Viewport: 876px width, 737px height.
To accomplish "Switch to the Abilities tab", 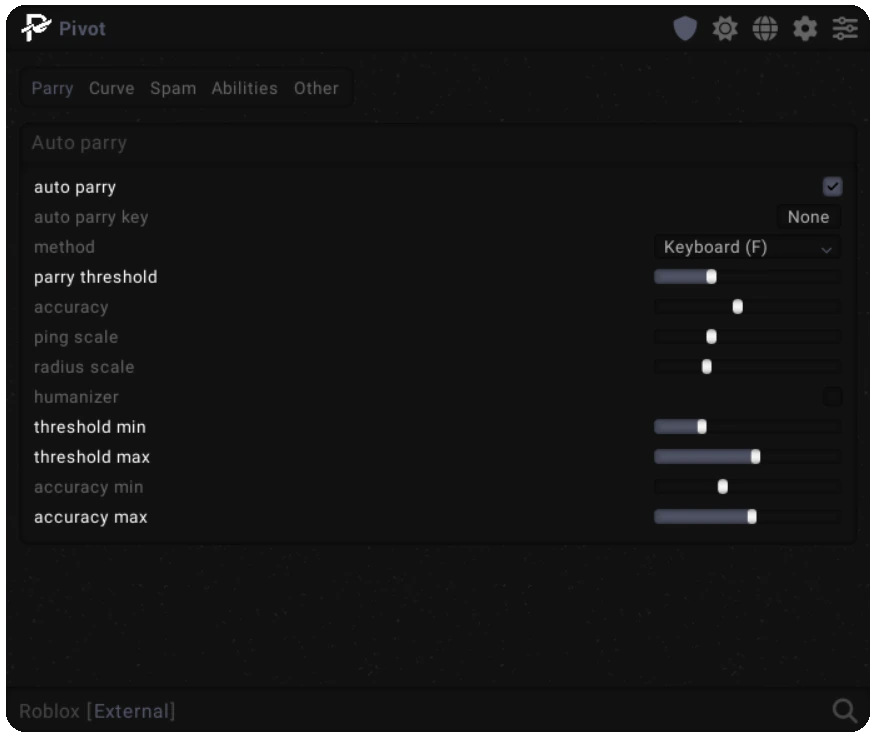I will [245, 88].
